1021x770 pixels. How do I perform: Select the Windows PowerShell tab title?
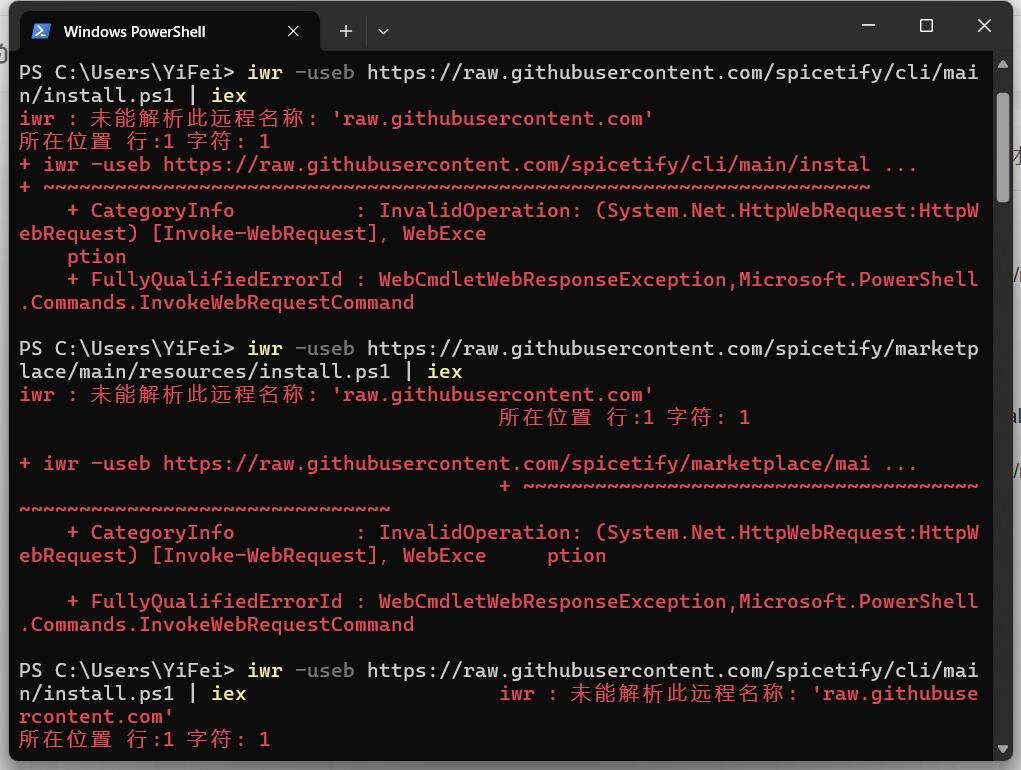(x=134, y=31)
